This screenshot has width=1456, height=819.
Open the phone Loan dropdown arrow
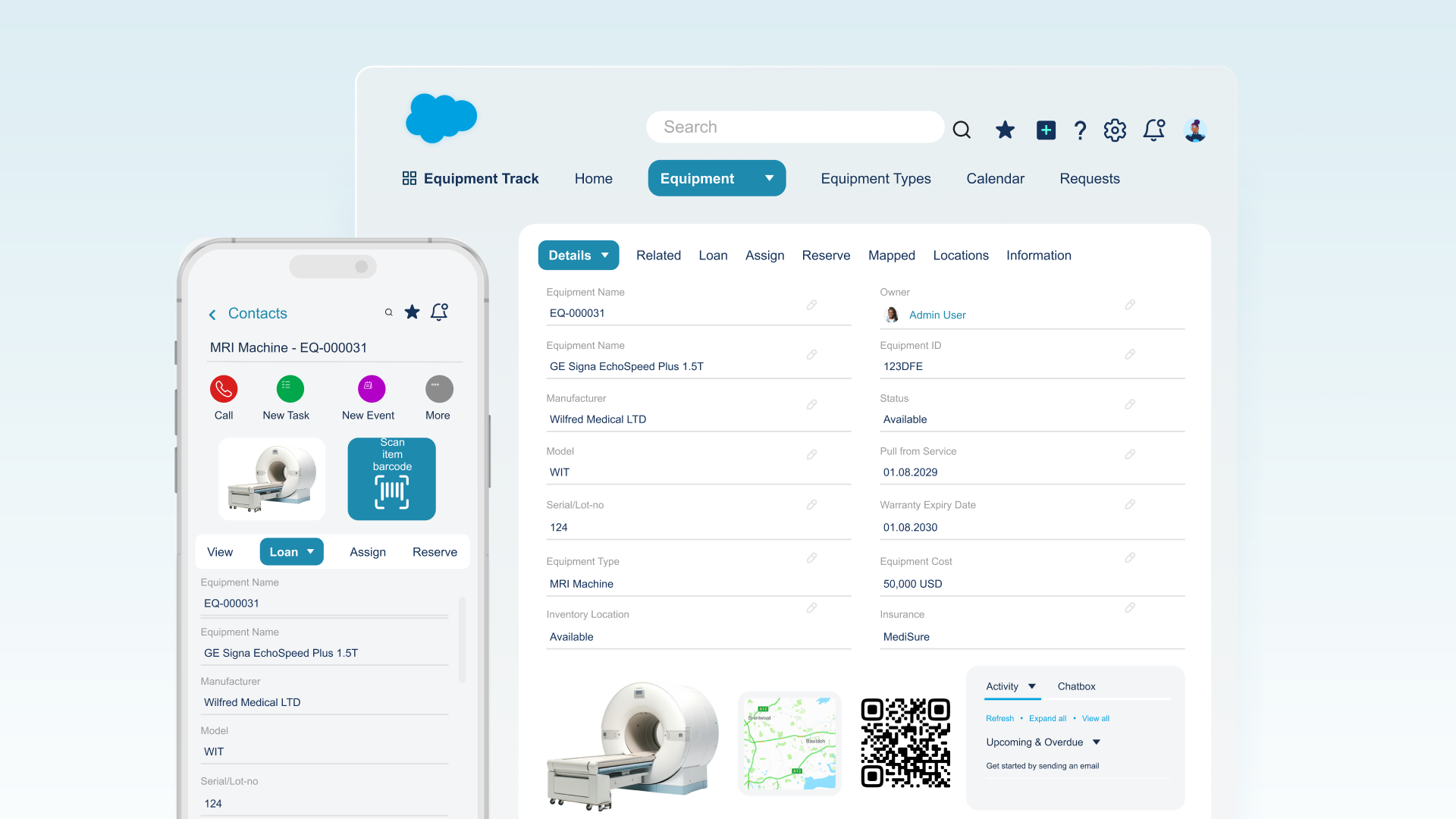311,552
